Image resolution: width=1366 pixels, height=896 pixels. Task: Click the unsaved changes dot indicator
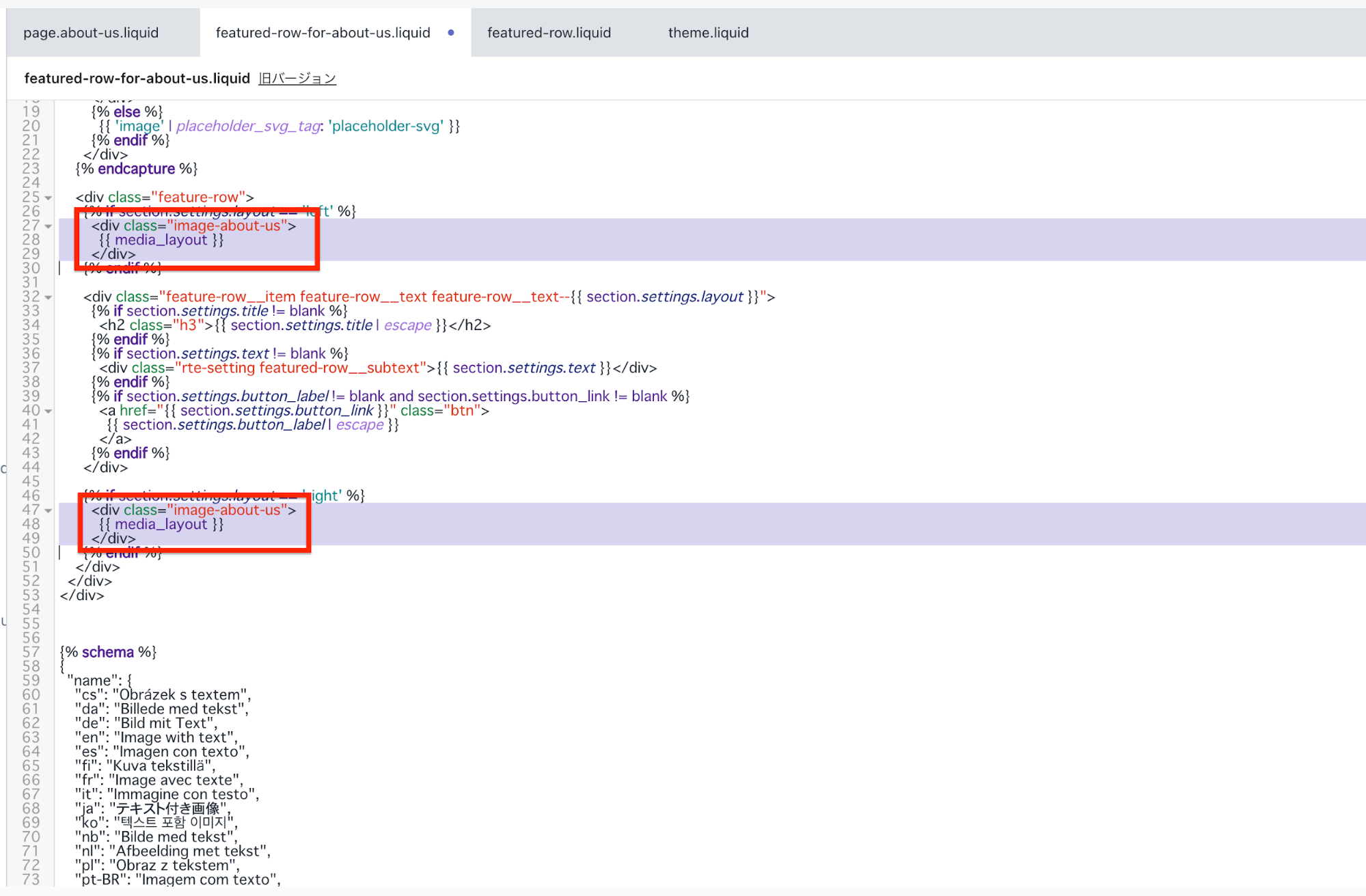coord(451,33)
